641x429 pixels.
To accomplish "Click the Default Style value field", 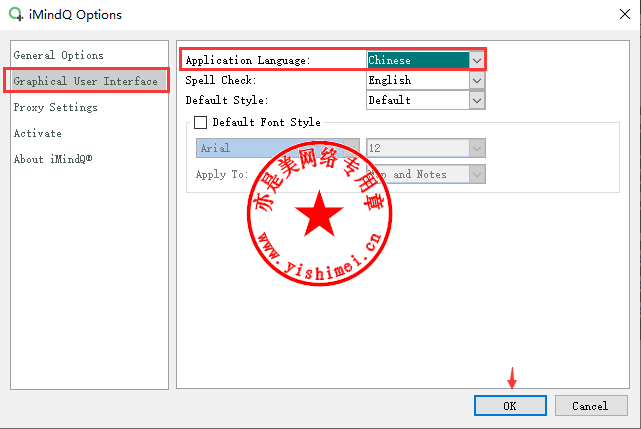I will tap(418, 101).
